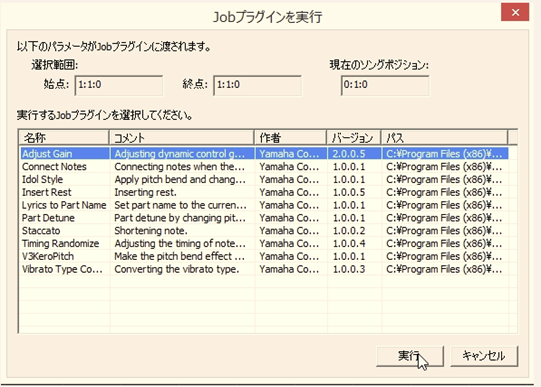Click version 2.0.0.5 of Adjust Gain
541x387 pixels.
tap(348, 153)
